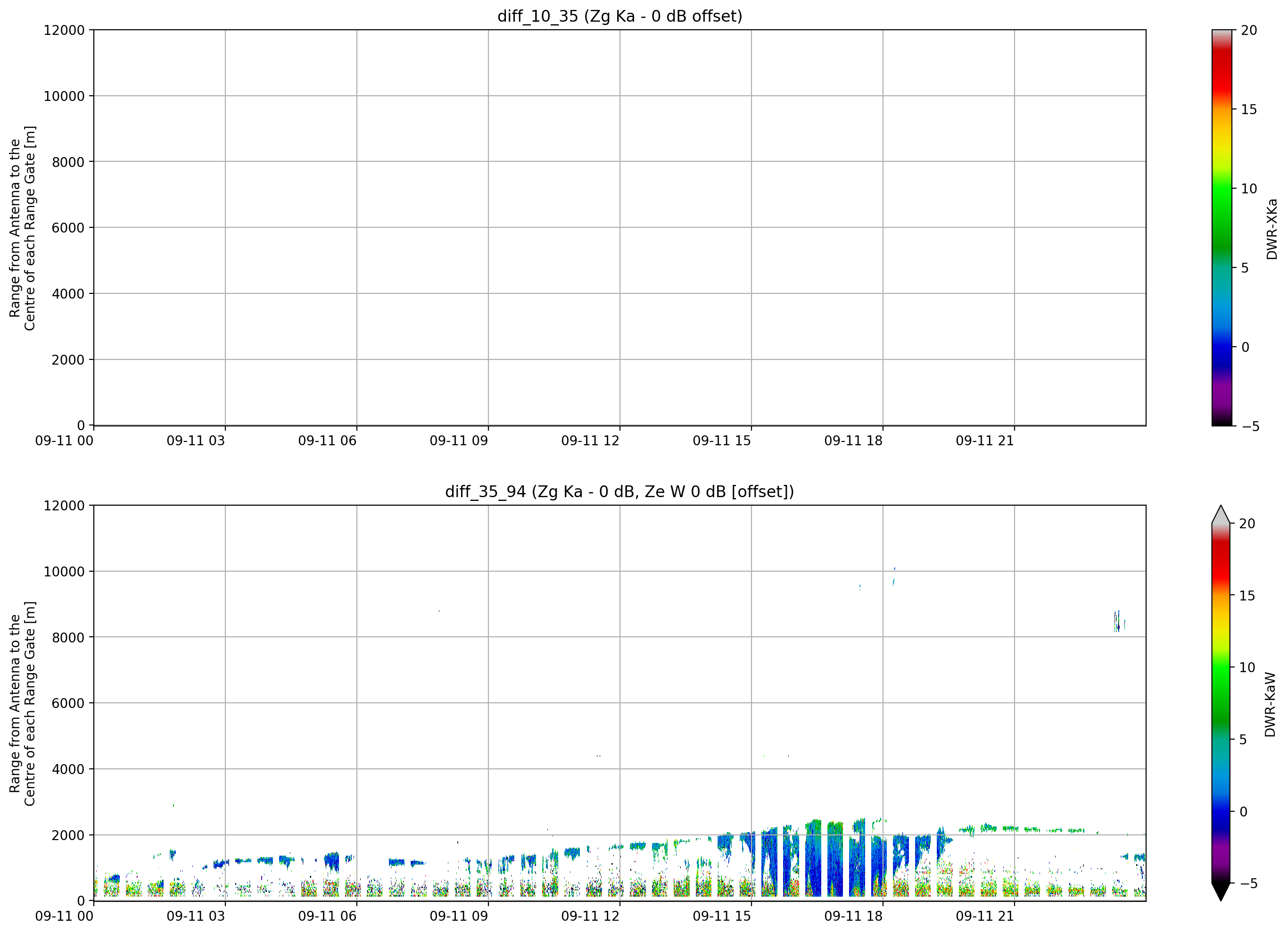Click the "diff_10_35 (Zg Ka - 0 dB offset)" title
The width and height of the screenshot is (1288, 933).
(x=619, y=16)
